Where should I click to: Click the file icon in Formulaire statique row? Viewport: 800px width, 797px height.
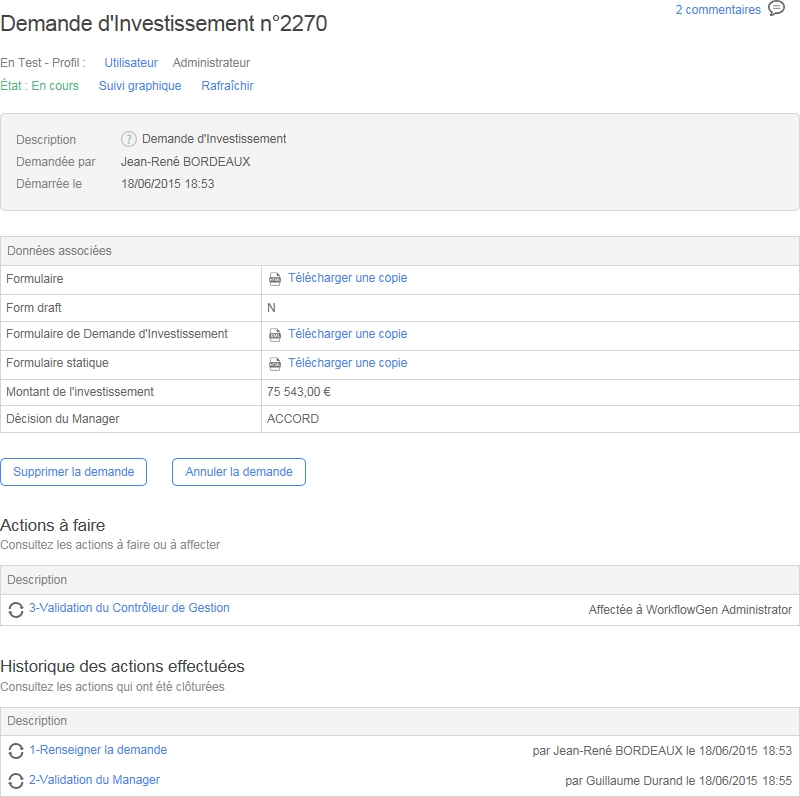275,364
